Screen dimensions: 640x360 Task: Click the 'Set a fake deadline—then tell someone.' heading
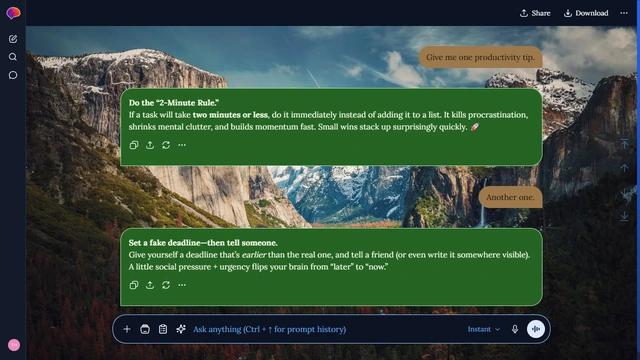pos(203,243)
